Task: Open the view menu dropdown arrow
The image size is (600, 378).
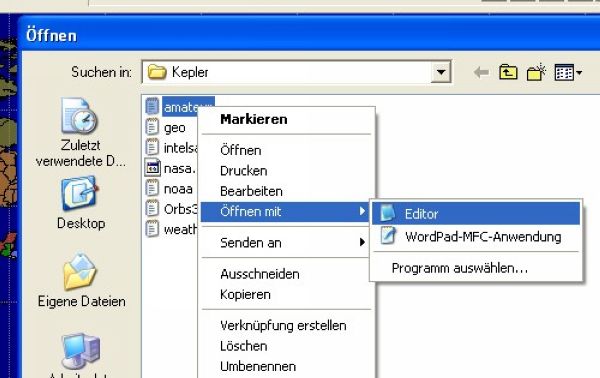Action: tap(579, 72)
